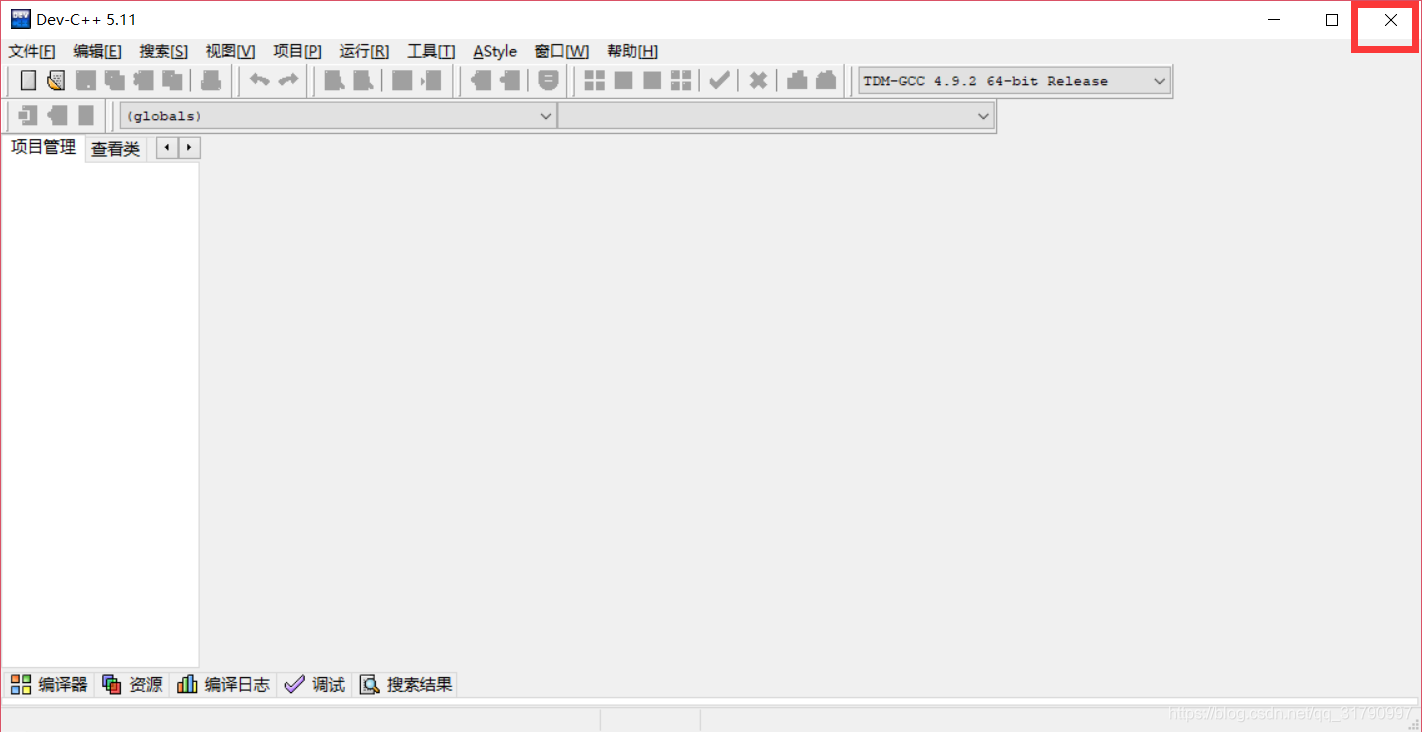1422x732 pixels.
Task: Minimize the Dev-C++ window
Action: pos(1274,20)
